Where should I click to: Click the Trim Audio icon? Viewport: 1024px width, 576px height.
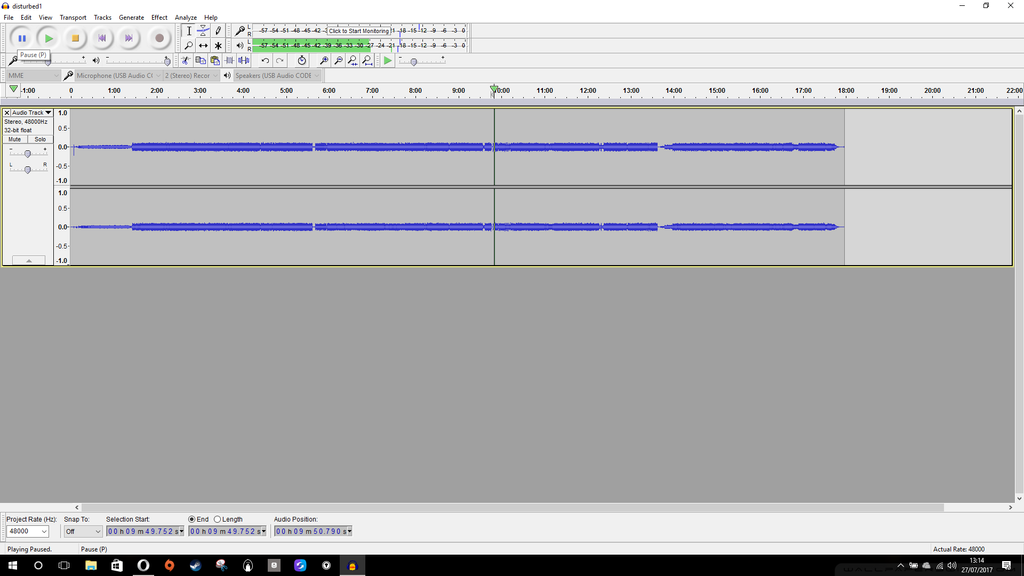(229, 60)
